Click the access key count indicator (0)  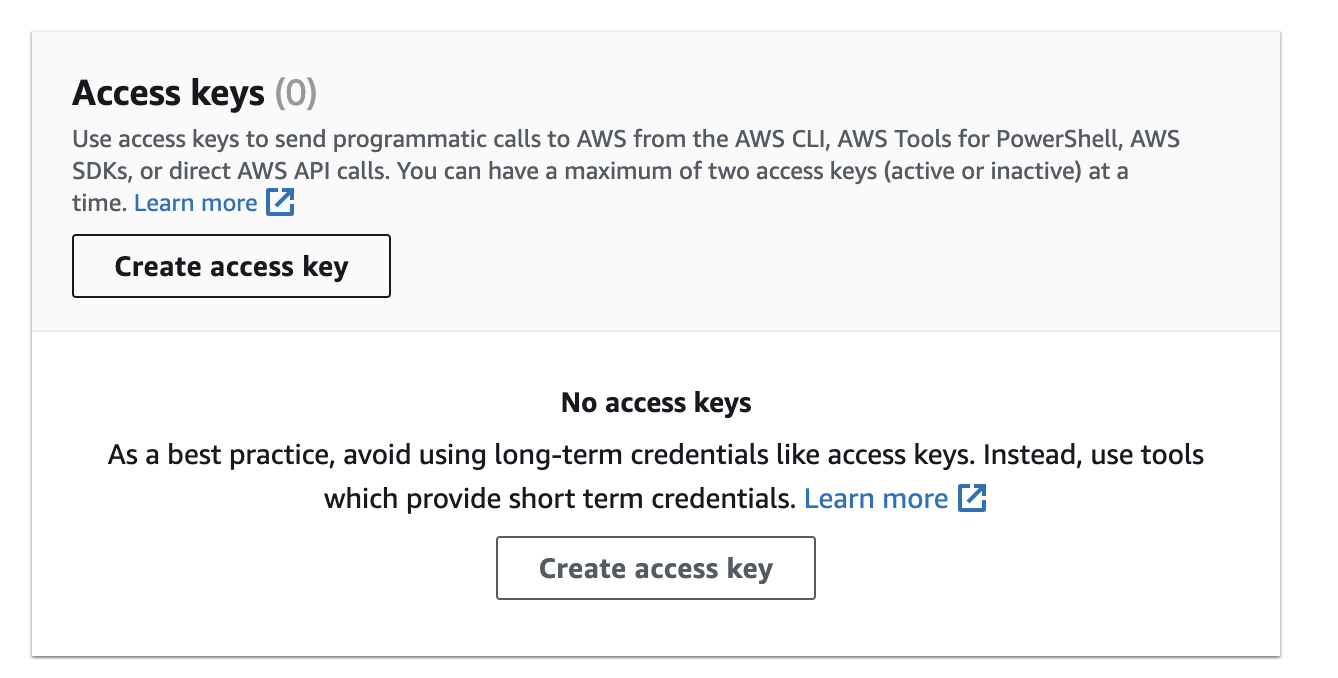[296, 93]
